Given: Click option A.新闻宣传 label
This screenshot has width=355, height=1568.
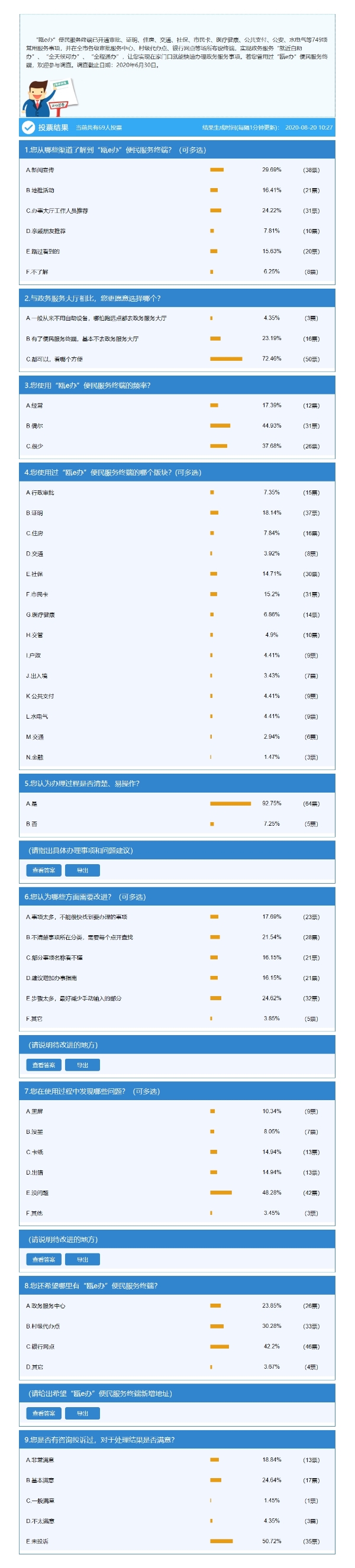Looking at the screenshot, I should [x=40, y=170].
